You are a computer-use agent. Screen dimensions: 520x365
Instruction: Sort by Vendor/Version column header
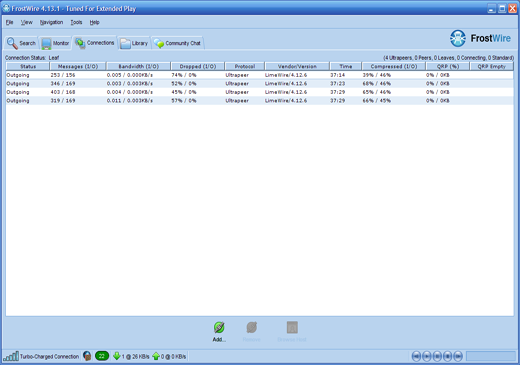(x=297, y=66)
